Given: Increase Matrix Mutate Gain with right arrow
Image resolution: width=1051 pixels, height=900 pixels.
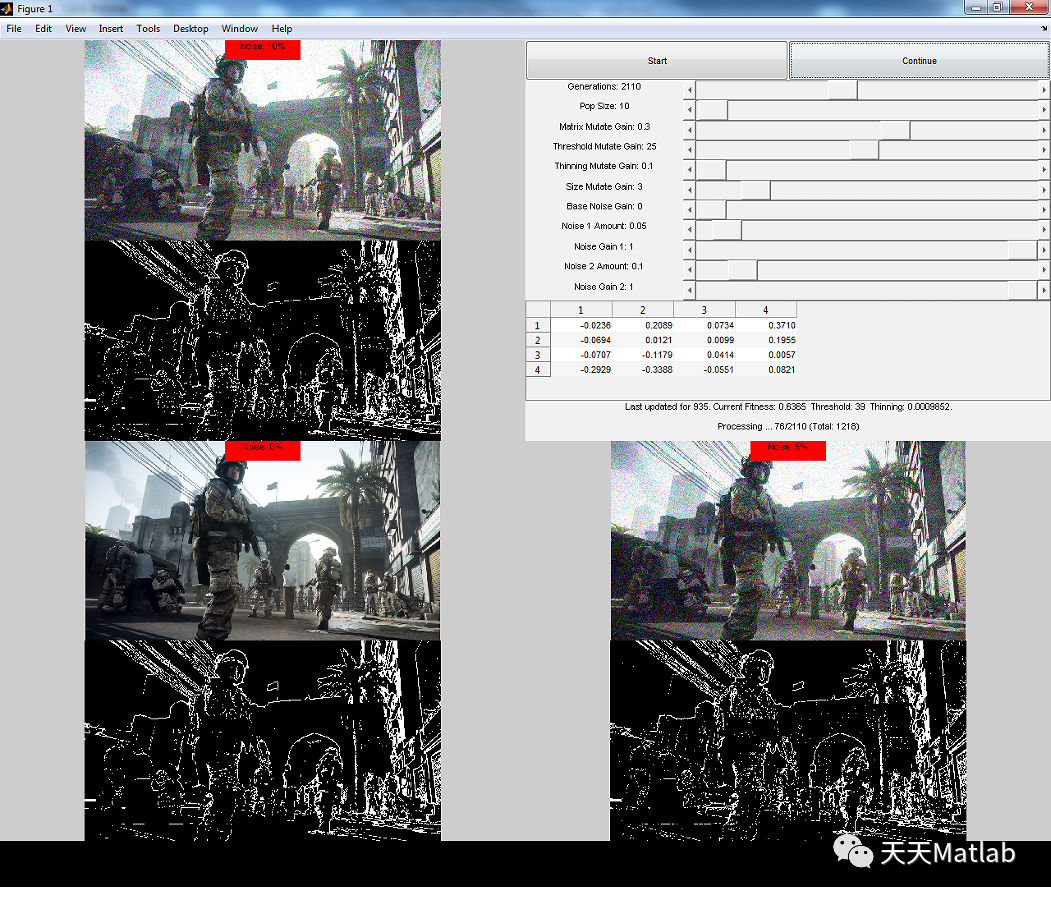Looking at the screenshot, I should coord(1044,130).
